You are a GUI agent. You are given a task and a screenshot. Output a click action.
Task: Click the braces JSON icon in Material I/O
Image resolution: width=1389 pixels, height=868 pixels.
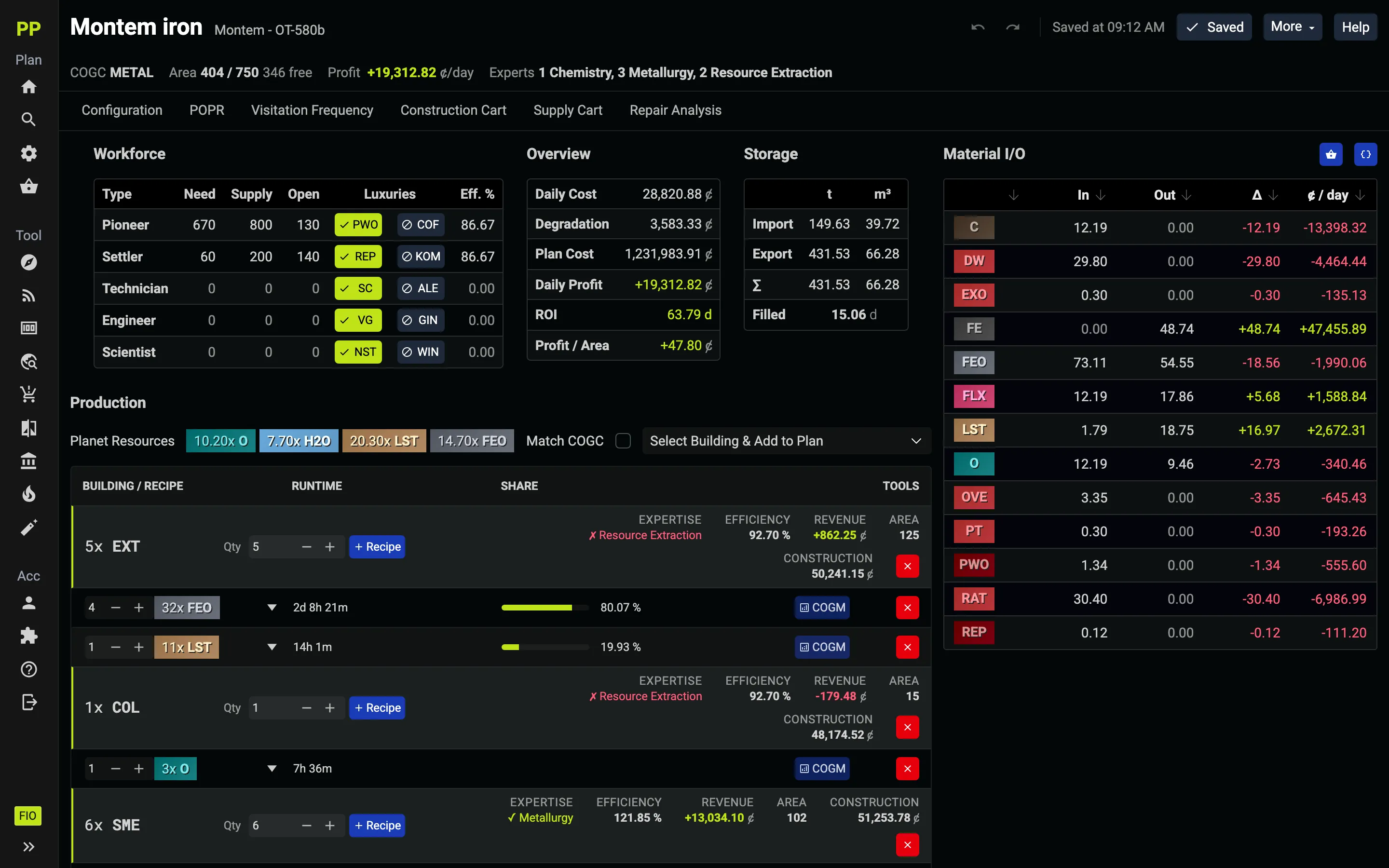coord(1365,154)
